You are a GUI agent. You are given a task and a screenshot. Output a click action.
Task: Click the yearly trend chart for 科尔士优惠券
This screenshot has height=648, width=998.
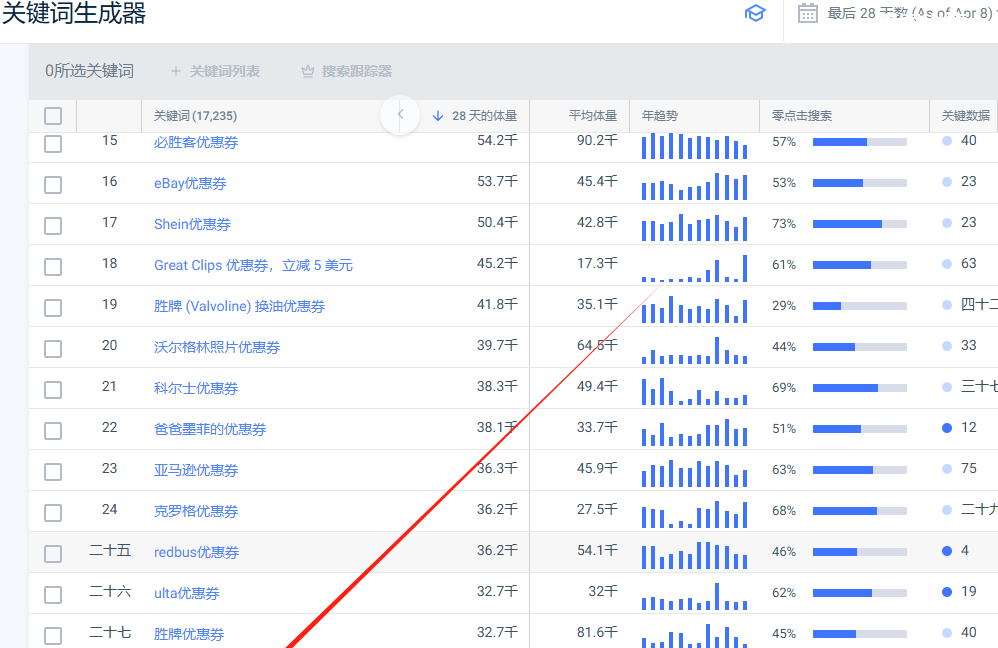(694, 391)
